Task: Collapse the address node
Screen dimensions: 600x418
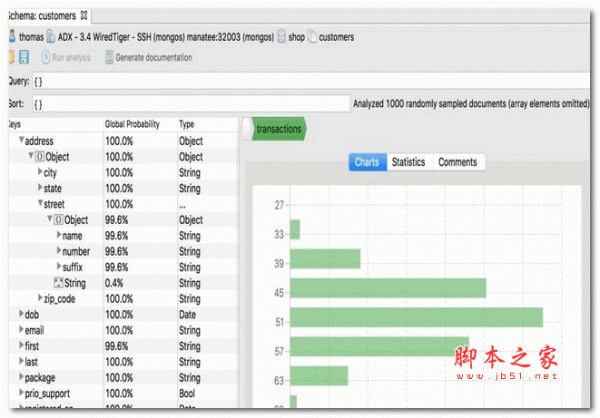Action: [21, 140]
